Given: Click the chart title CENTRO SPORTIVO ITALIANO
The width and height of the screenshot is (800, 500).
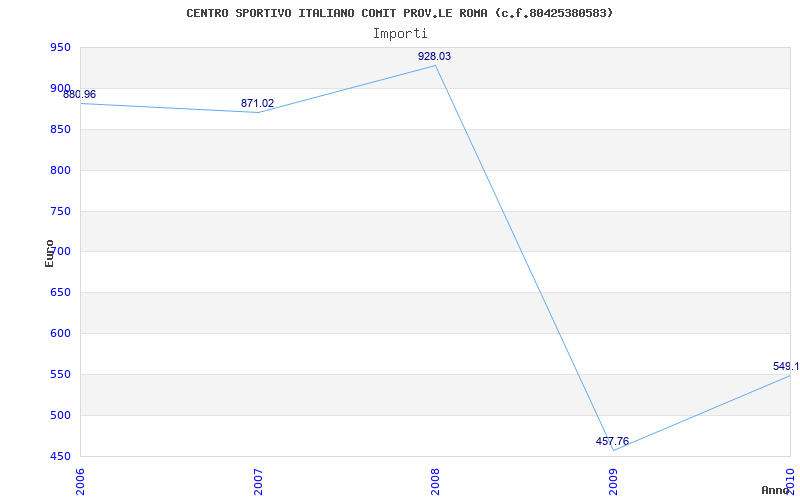Looking at the screenshot, I should click(x=399, y=13).
